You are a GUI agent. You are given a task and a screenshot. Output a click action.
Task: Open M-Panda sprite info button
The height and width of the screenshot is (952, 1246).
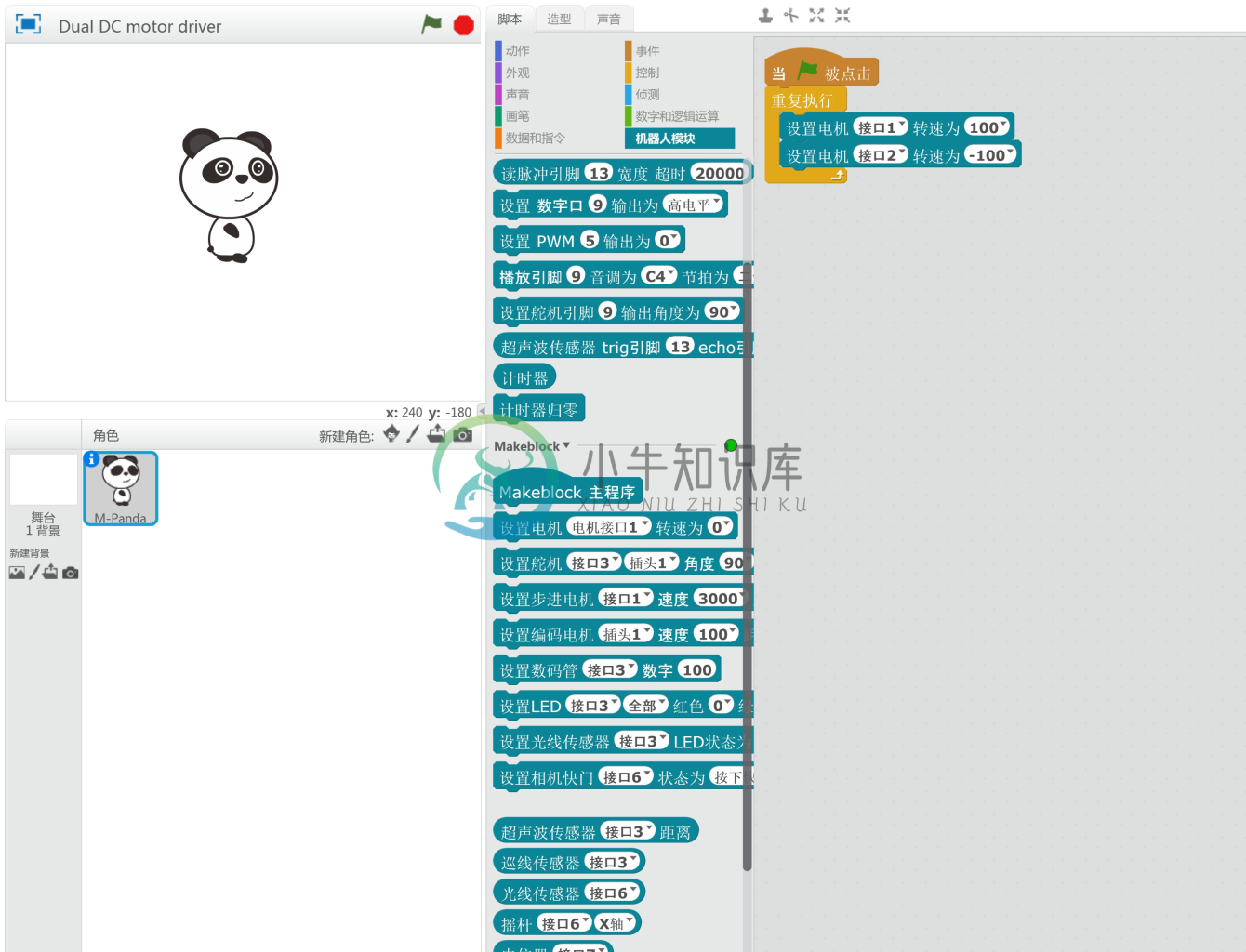(x=91, y=459)
